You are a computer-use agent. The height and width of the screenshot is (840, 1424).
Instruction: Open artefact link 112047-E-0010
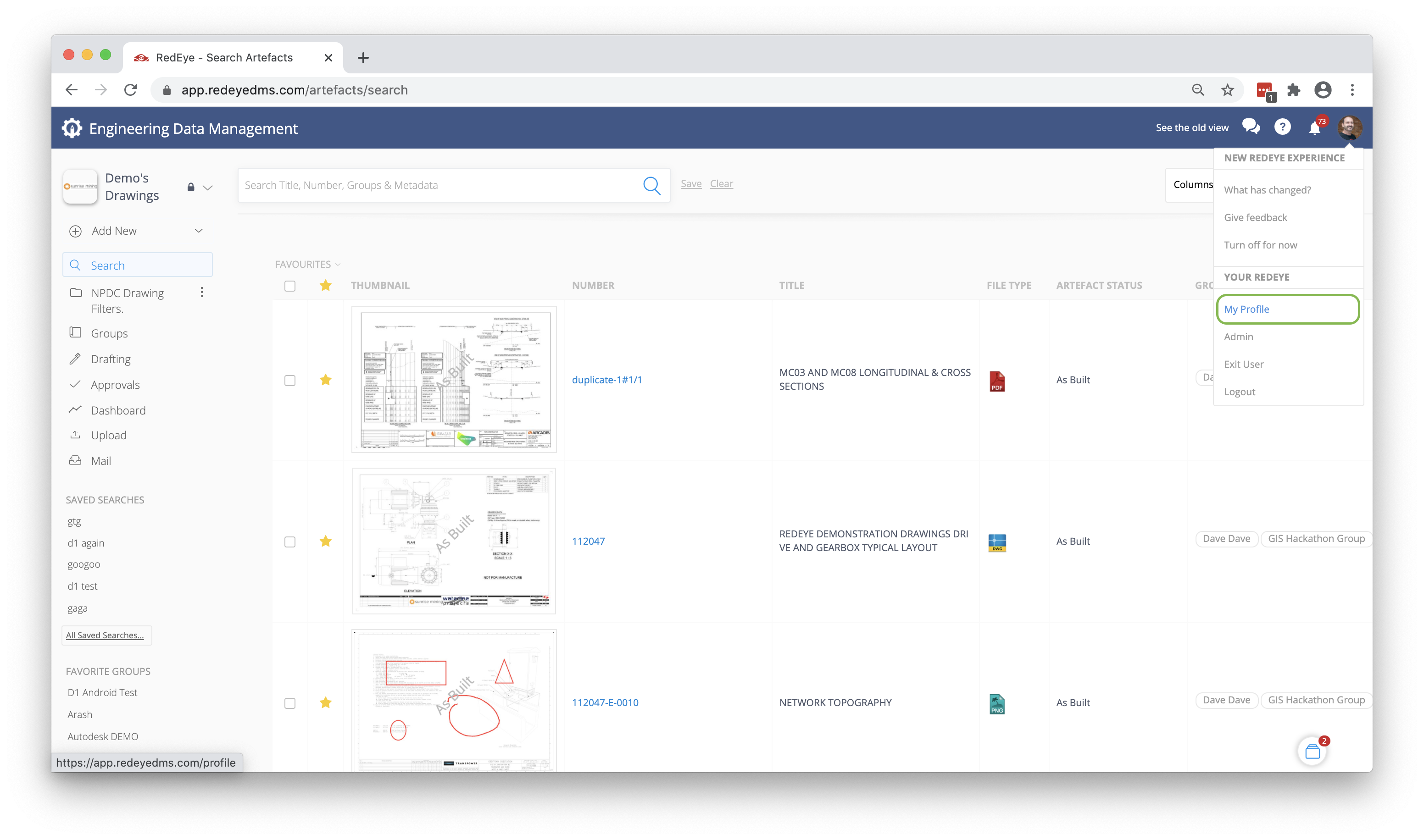click(605, 702)
